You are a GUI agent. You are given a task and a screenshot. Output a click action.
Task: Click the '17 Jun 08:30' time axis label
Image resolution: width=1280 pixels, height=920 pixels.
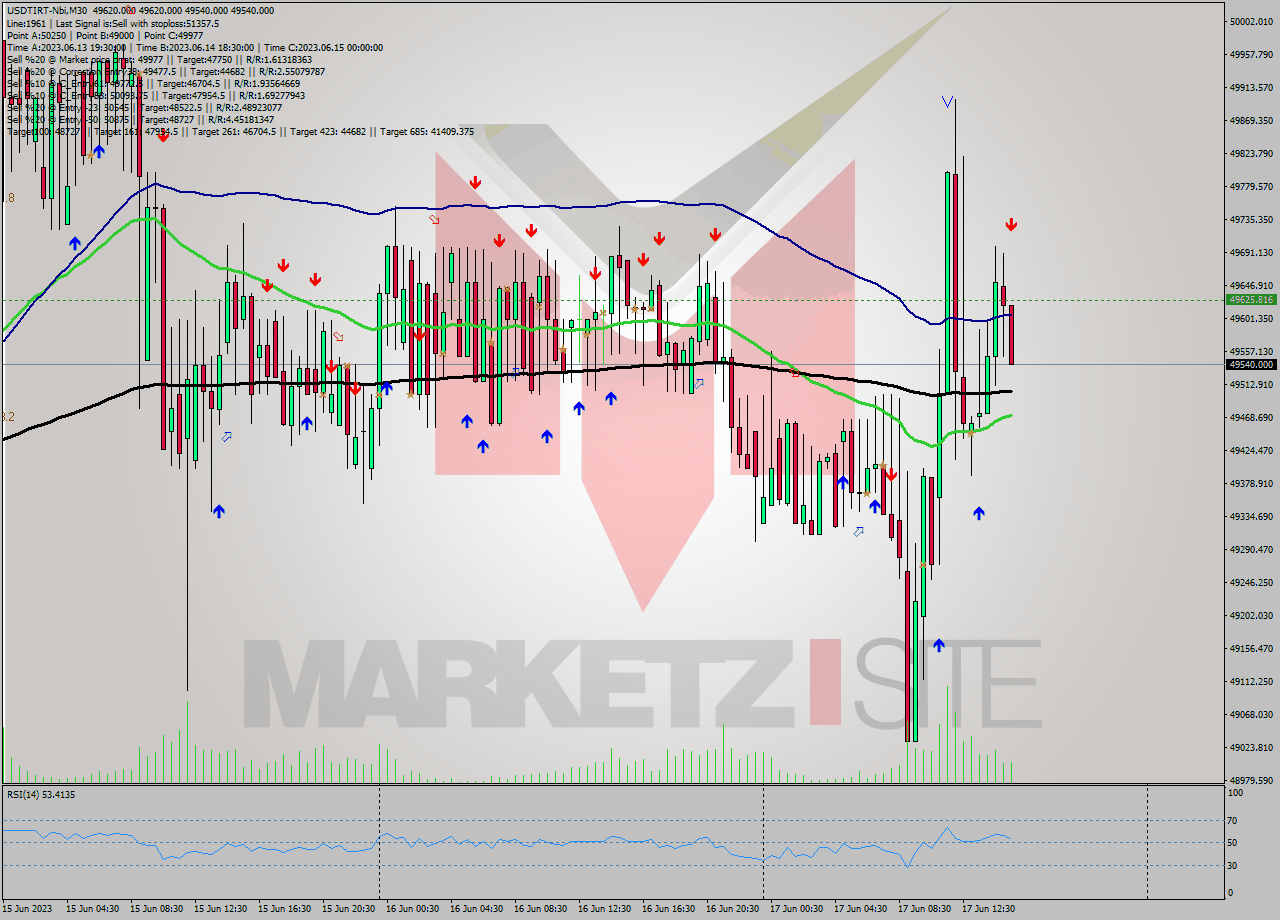(x=924, y=909)
